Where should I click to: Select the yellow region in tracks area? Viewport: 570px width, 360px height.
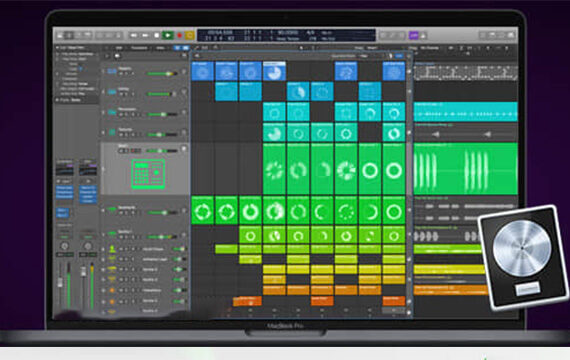[449, 269]
